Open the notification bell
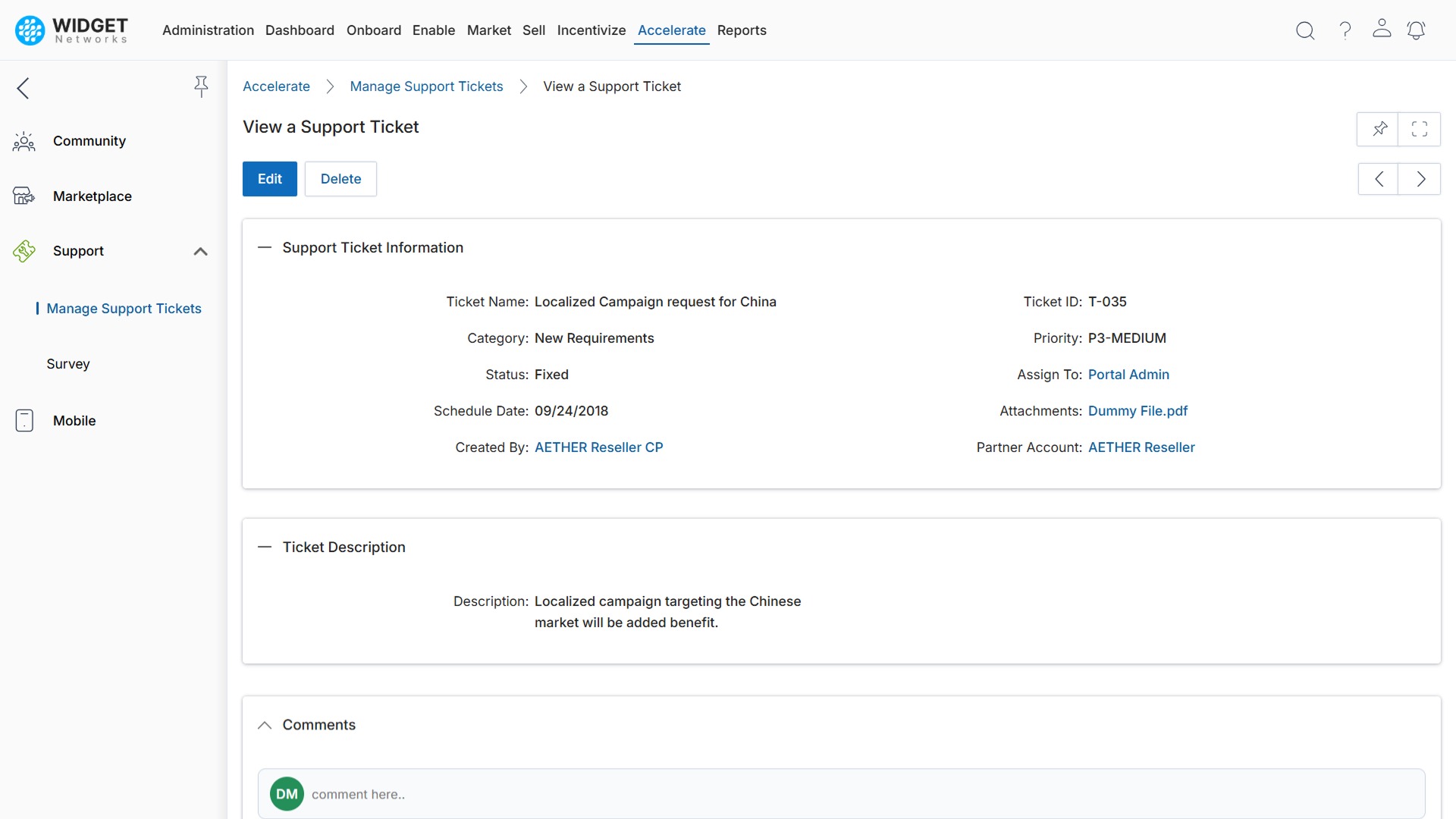The image size is (1456, 819). click(x=1417, y=30)
